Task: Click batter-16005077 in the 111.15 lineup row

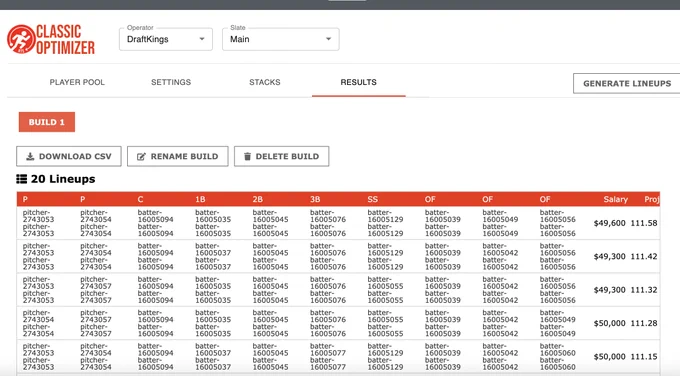Action: 328,356
